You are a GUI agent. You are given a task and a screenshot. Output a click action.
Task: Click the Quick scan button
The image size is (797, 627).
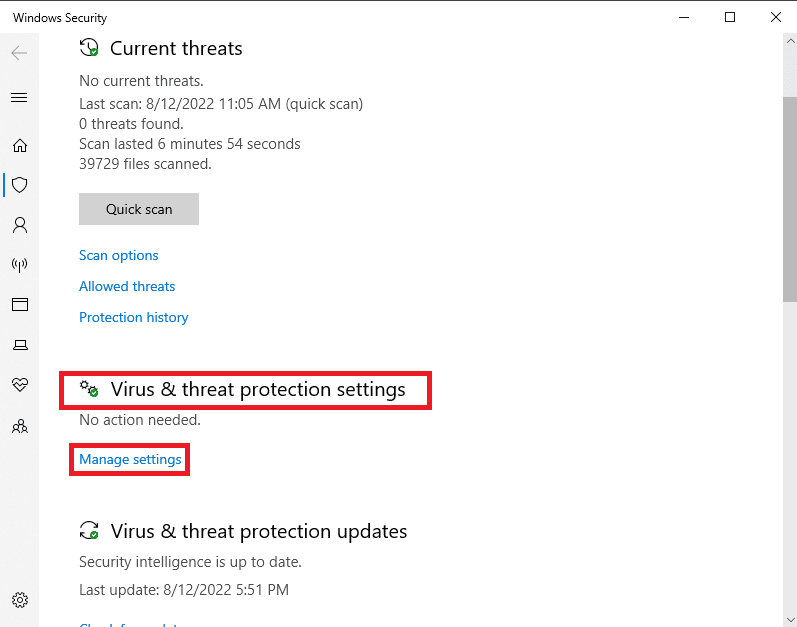point(139,209)
